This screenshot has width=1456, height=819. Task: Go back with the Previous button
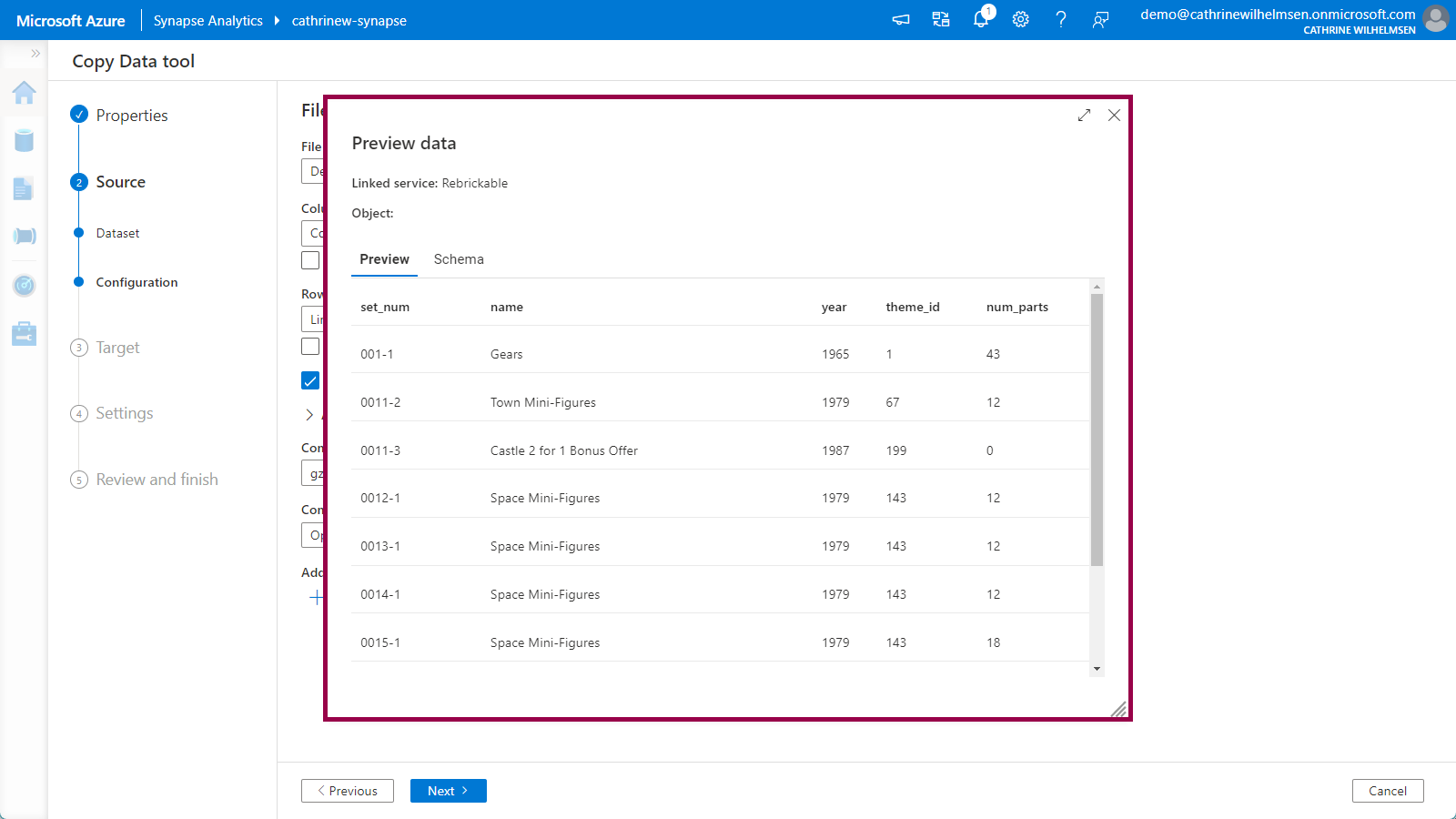click(348, 791)
